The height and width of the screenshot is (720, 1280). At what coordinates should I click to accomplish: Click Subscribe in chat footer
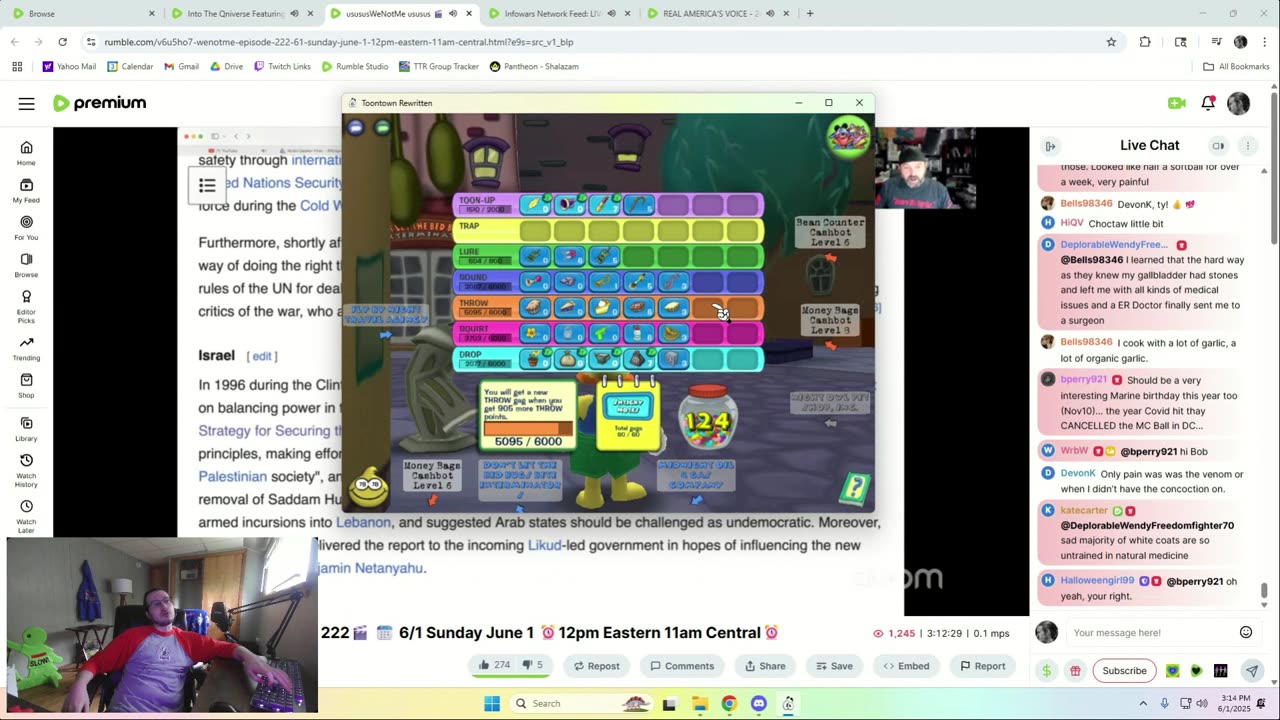[1124, 671]
